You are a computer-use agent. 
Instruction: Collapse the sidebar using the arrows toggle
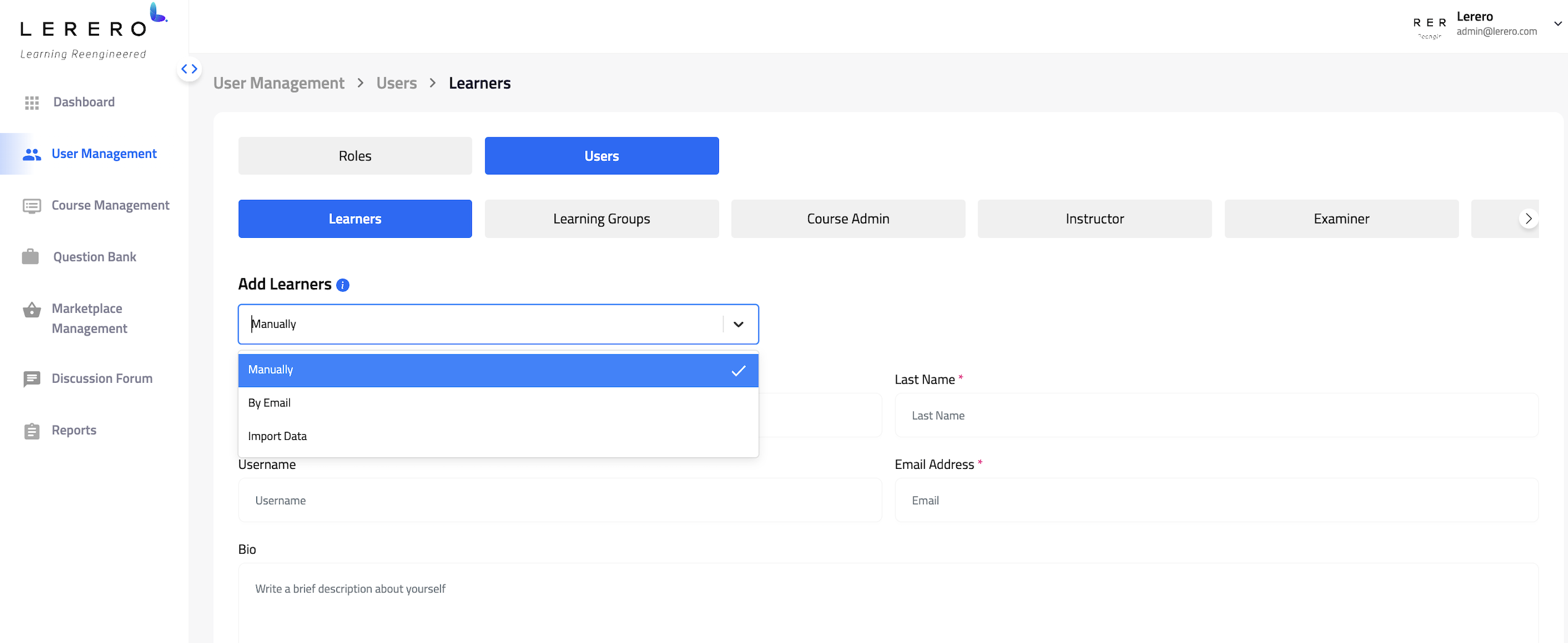189,69
